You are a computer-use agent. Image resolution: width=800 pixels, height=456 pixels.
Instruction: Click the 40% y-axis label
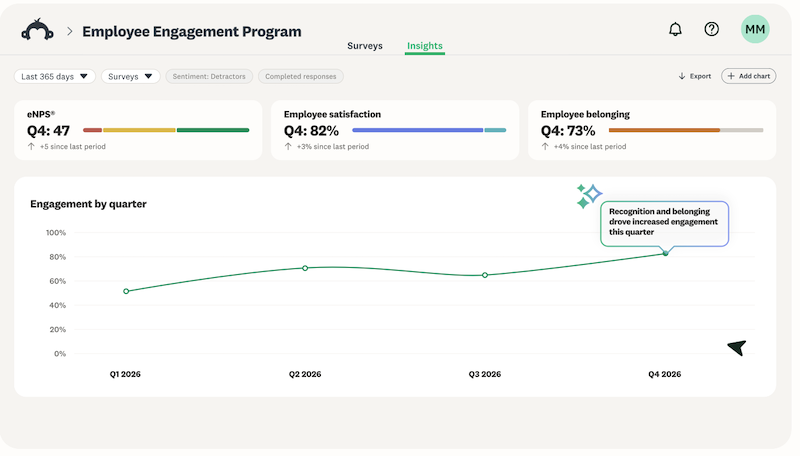pos(58,306)
